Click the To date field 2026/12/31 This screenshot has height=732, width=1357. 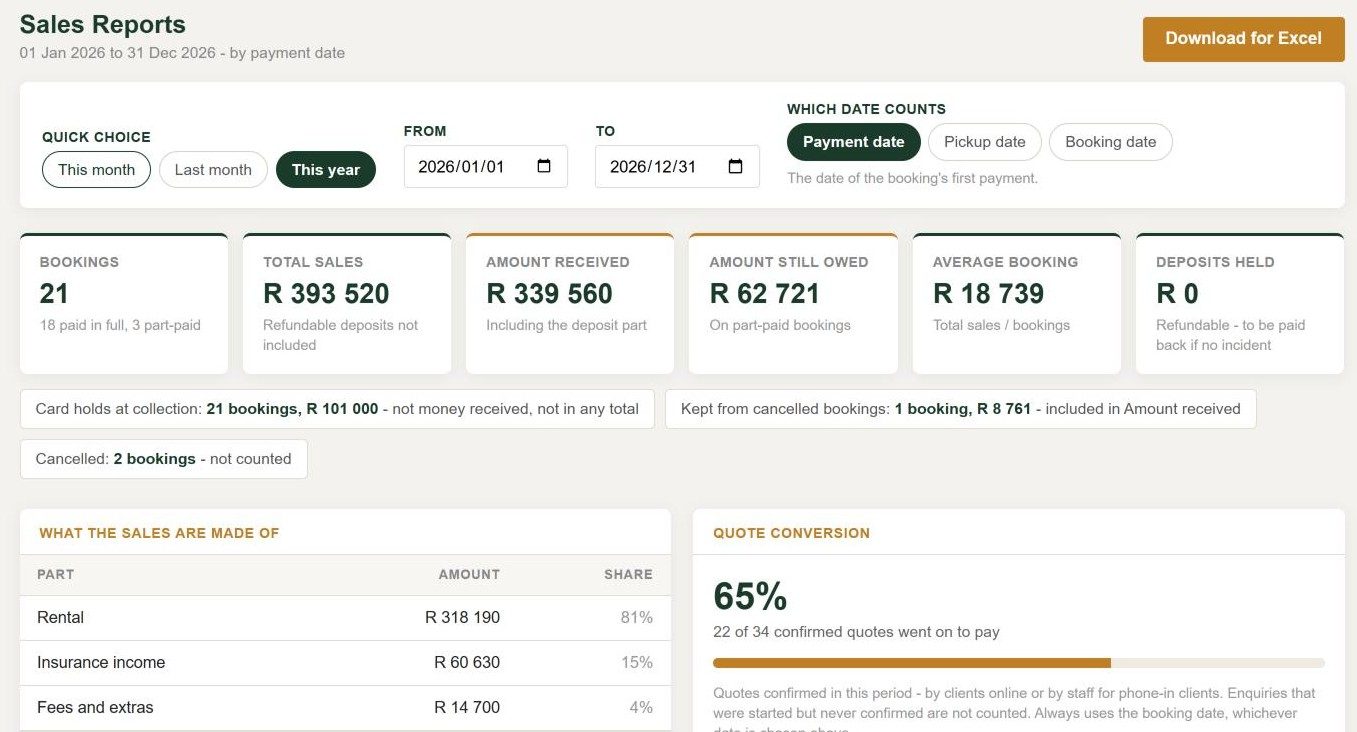677,167
